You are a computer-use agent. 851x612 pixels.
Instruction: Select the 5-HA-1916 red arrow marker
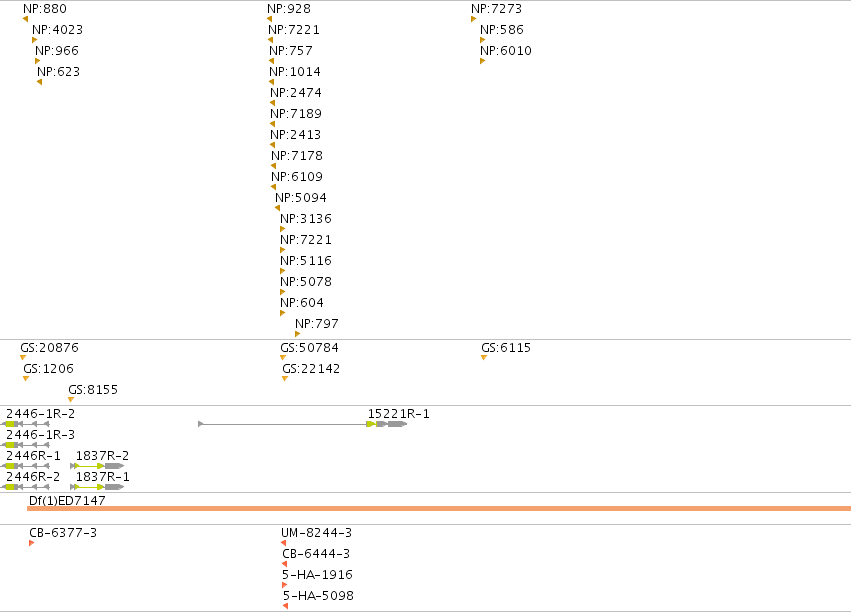pyautogui.click(x=284, y=585)
